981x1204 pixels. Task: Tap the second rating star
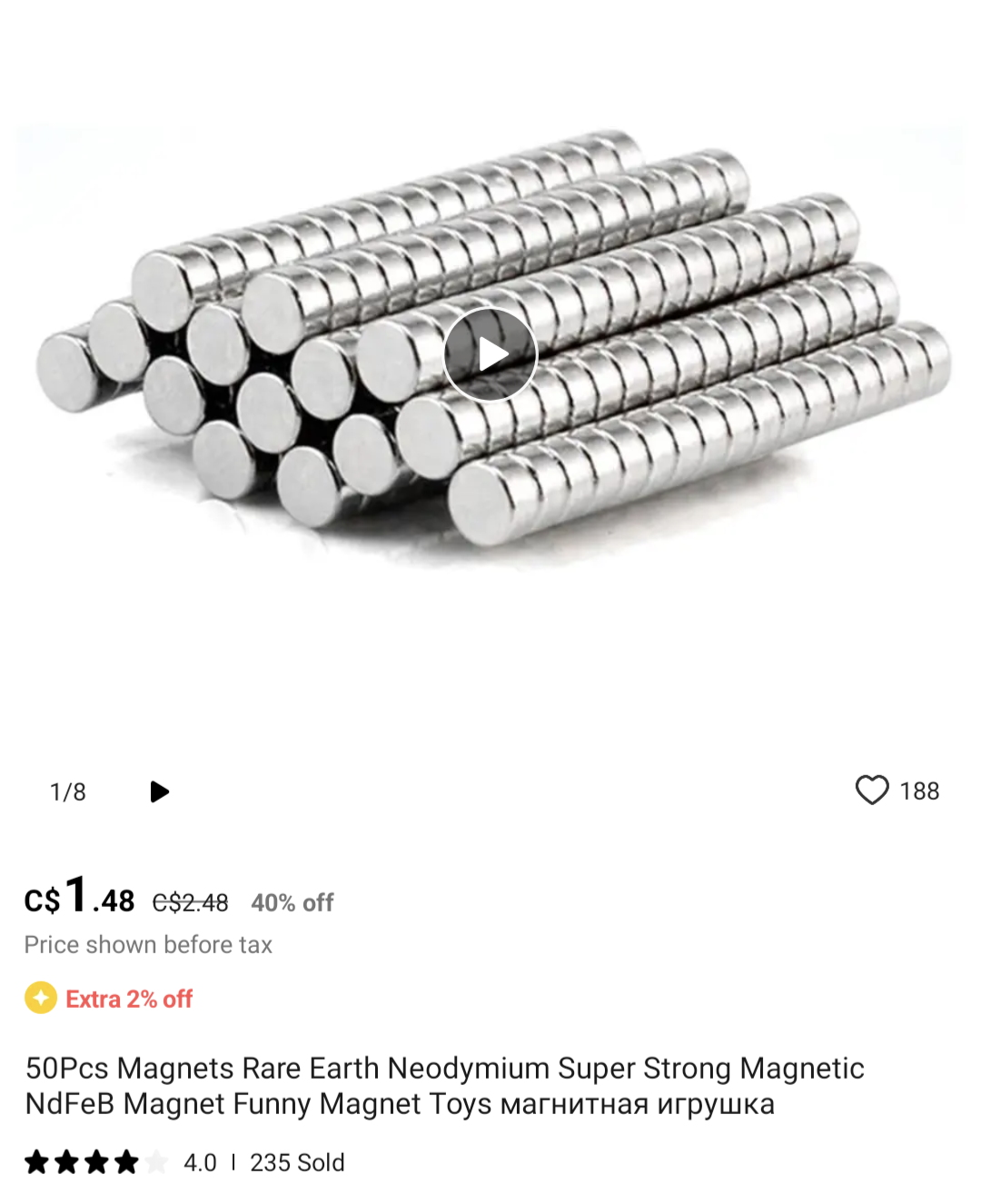point(67,1162)
